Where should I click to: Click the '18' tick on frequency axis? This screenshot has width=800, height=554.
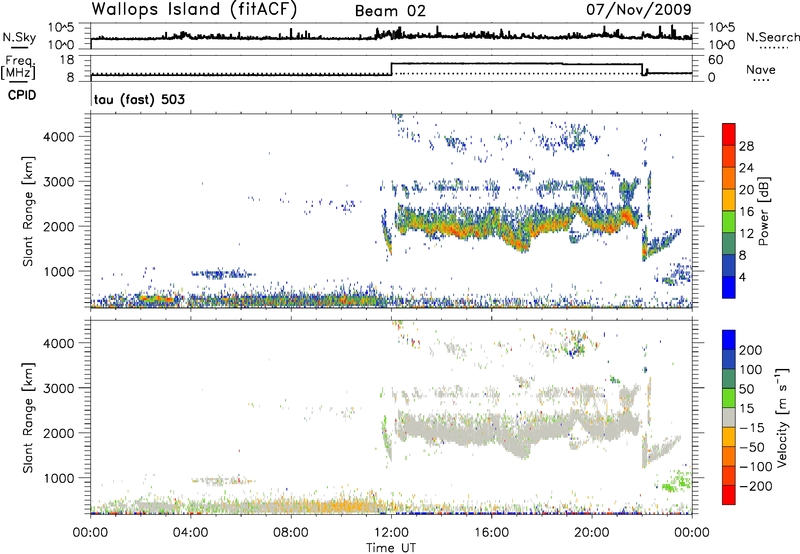(66, 60)
